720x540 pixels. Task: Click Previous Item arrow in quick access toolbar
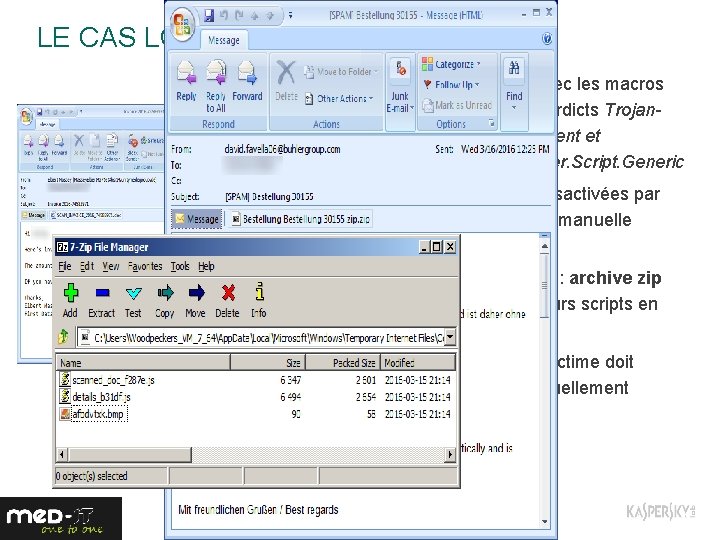pyautogui.click(x=254, y=16)
